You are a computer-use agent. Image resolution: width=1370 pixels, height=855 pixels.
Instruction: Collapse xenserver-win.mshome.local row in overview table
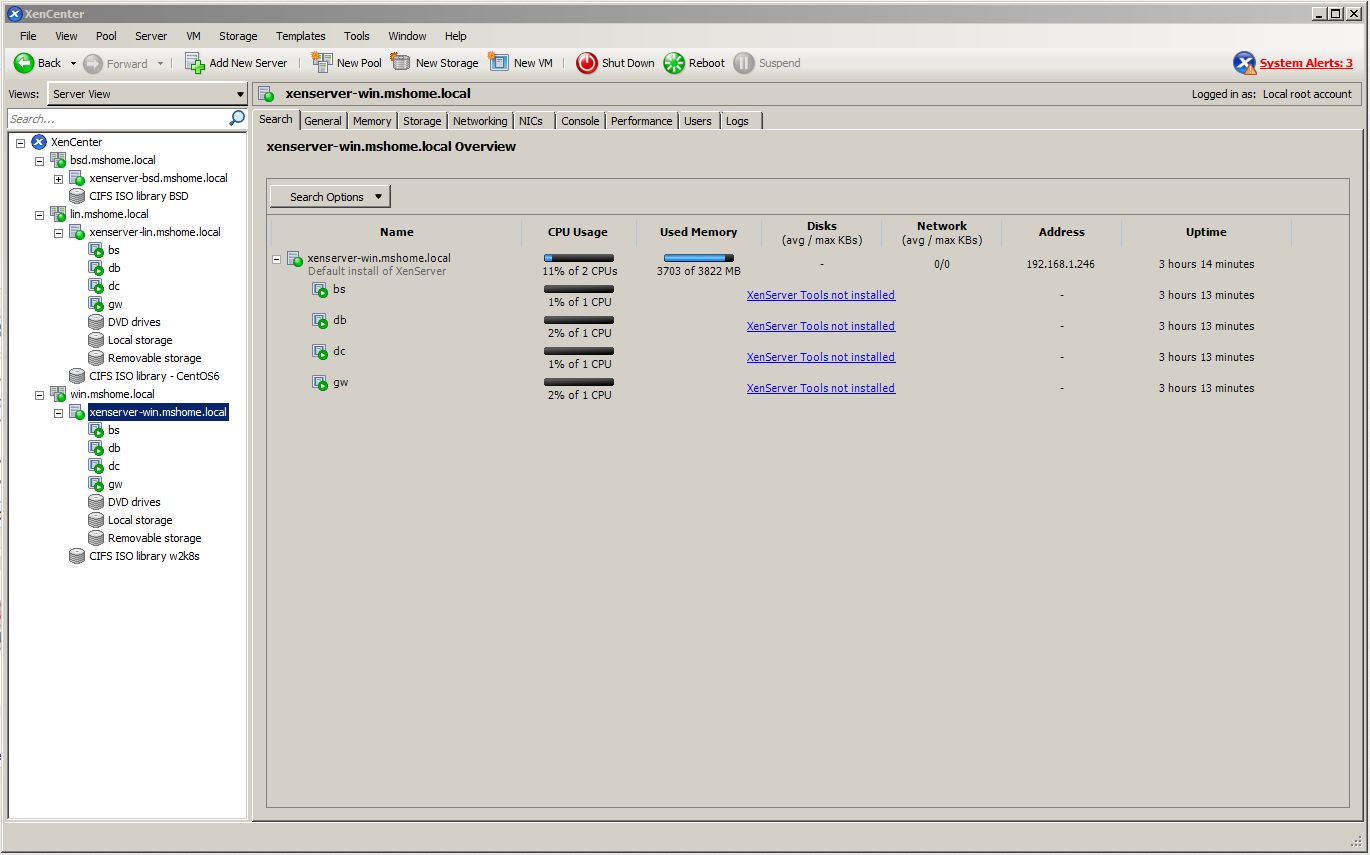(277, 259)
